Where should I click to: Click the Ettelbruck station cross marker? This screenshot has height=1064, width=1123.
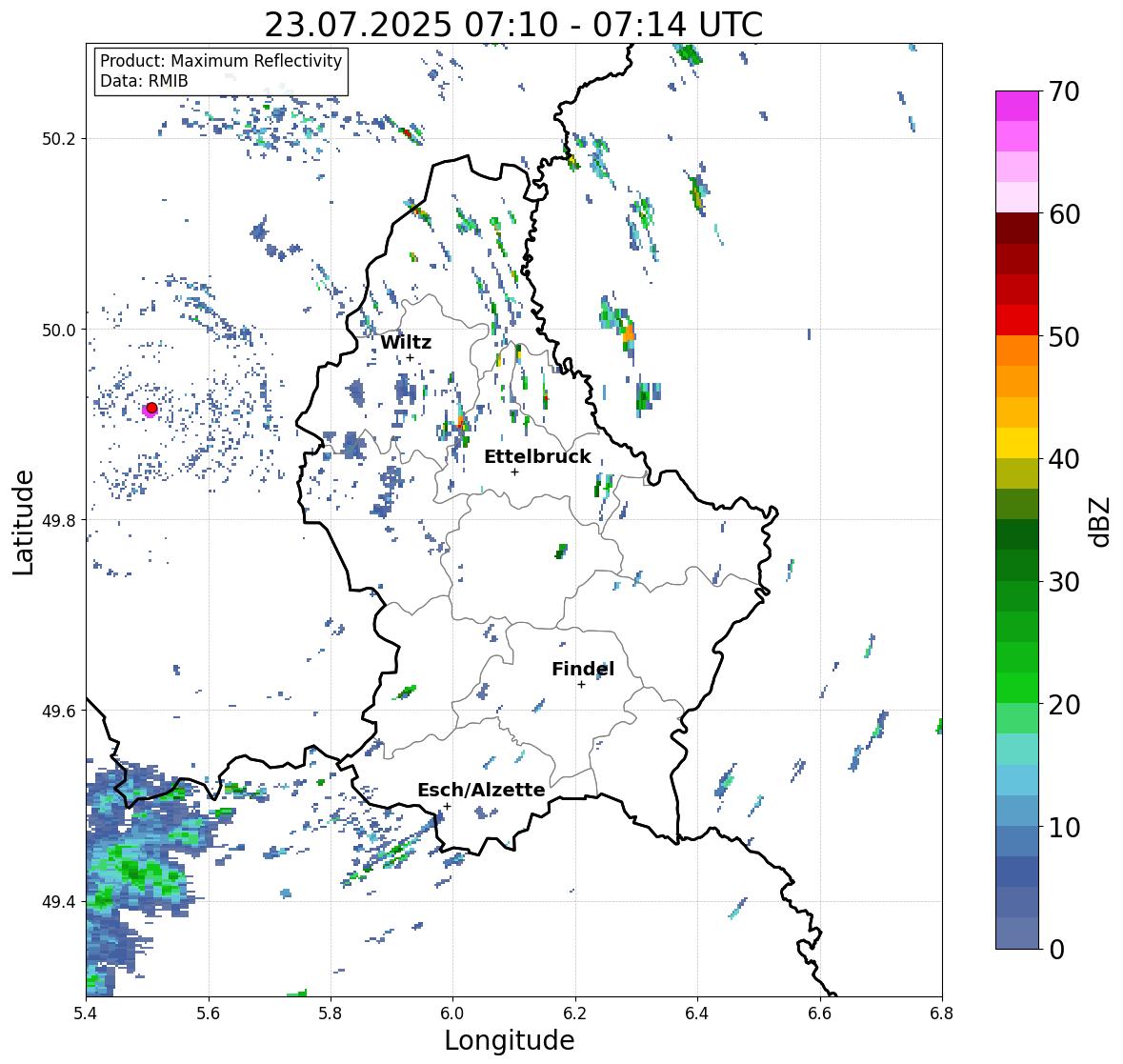coord(514,472)
